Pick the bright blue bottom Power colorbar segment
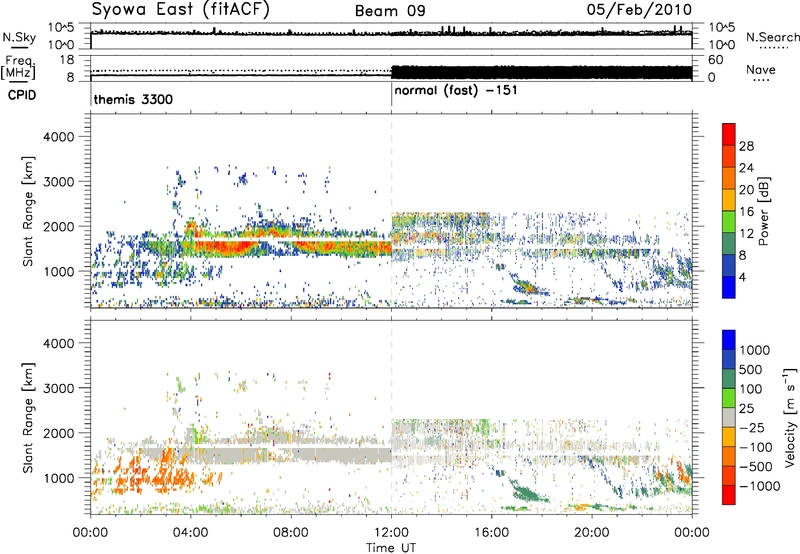Image resolution: width=800 pixels, height=554 pixels. point(729,287)
